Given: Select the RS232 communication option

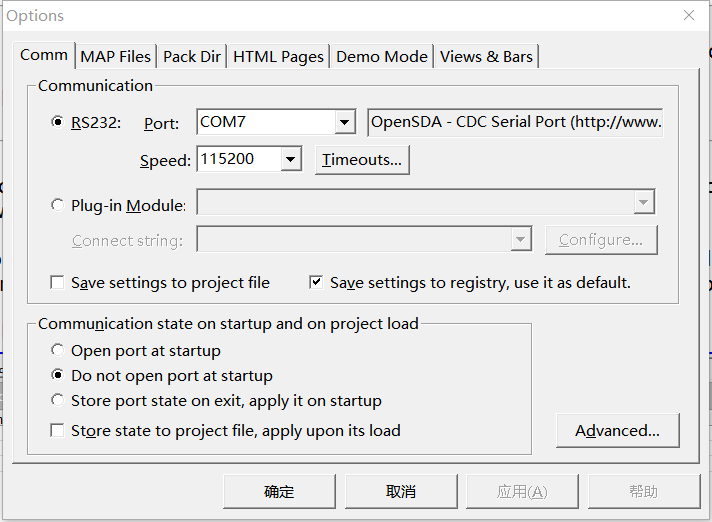Looking at the screenshot, I should click(57, 123).
